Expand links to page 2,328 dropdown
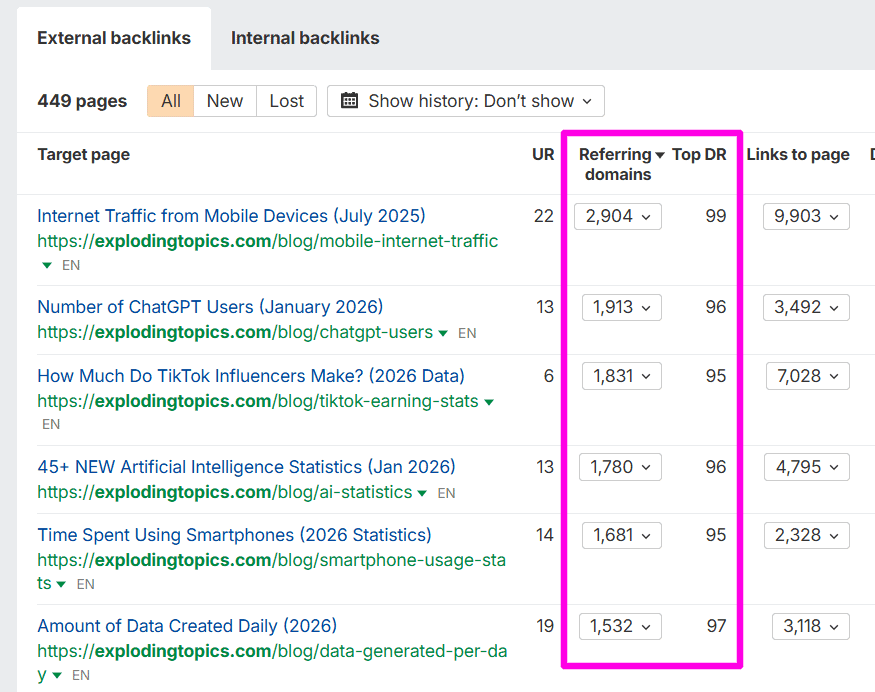 [807, 536]
